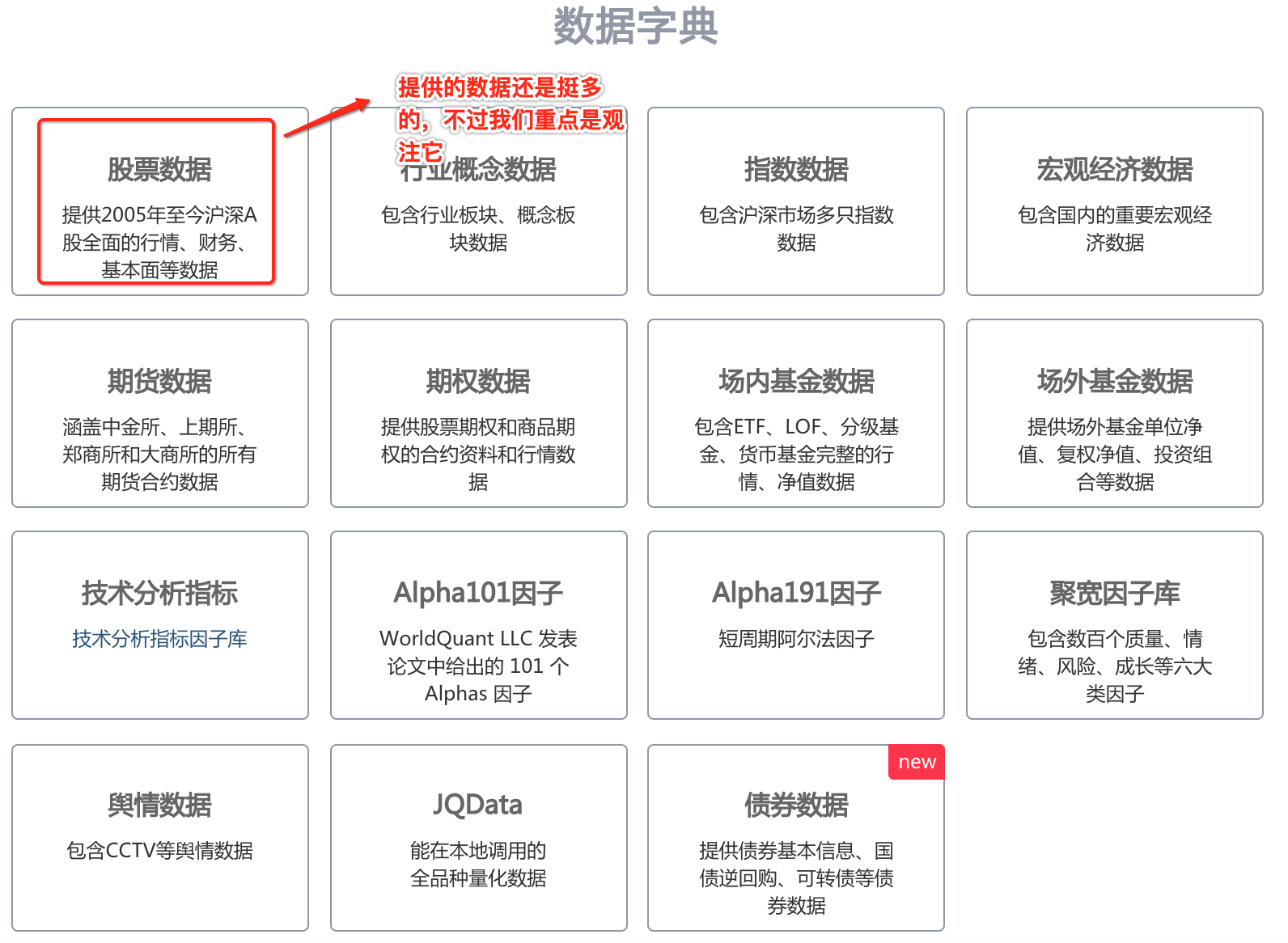Click the red new badge
The width and height of the screenshot is (1288, 943).
tap(917, 762)
